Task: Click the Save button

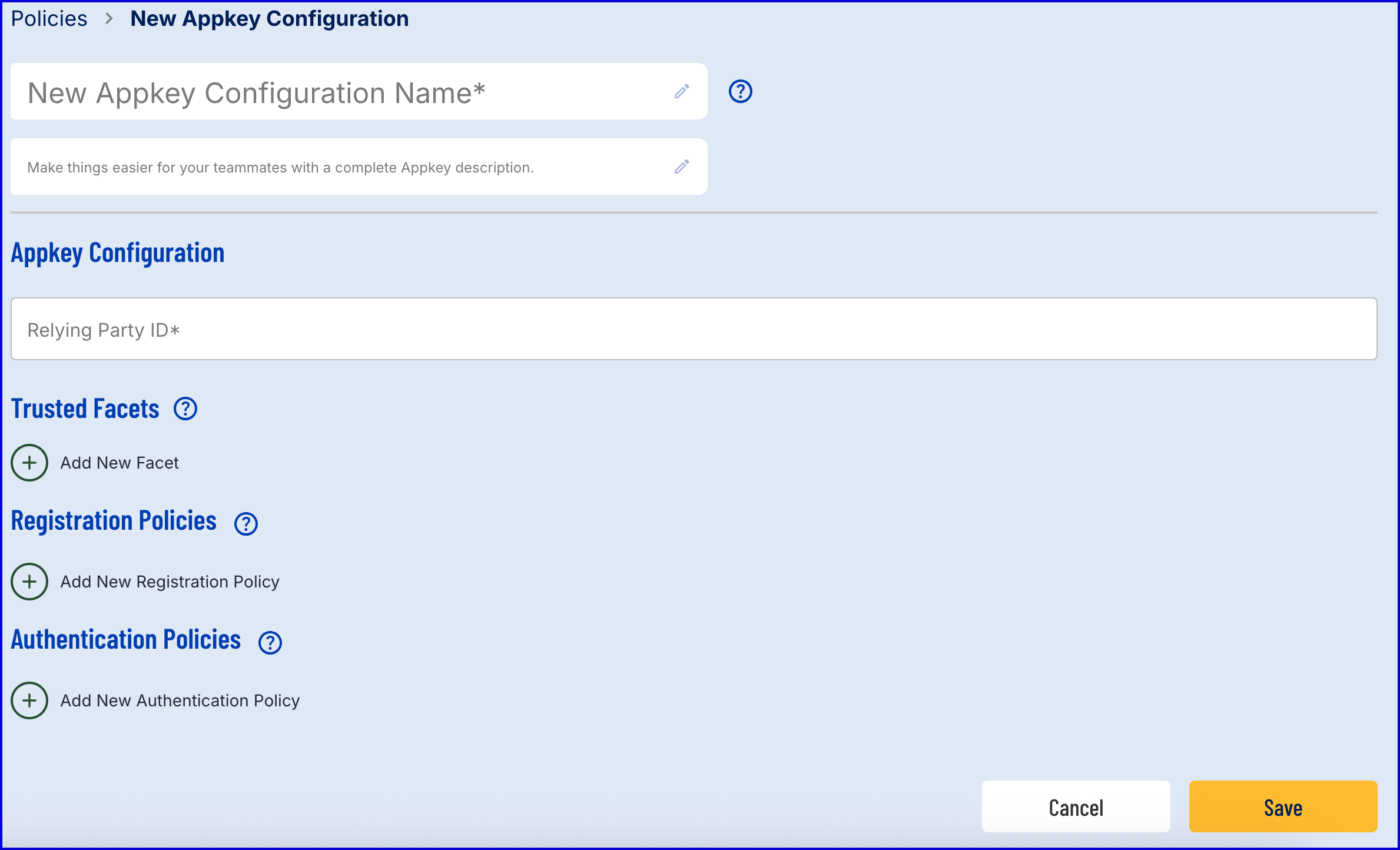Action: 1283,807
